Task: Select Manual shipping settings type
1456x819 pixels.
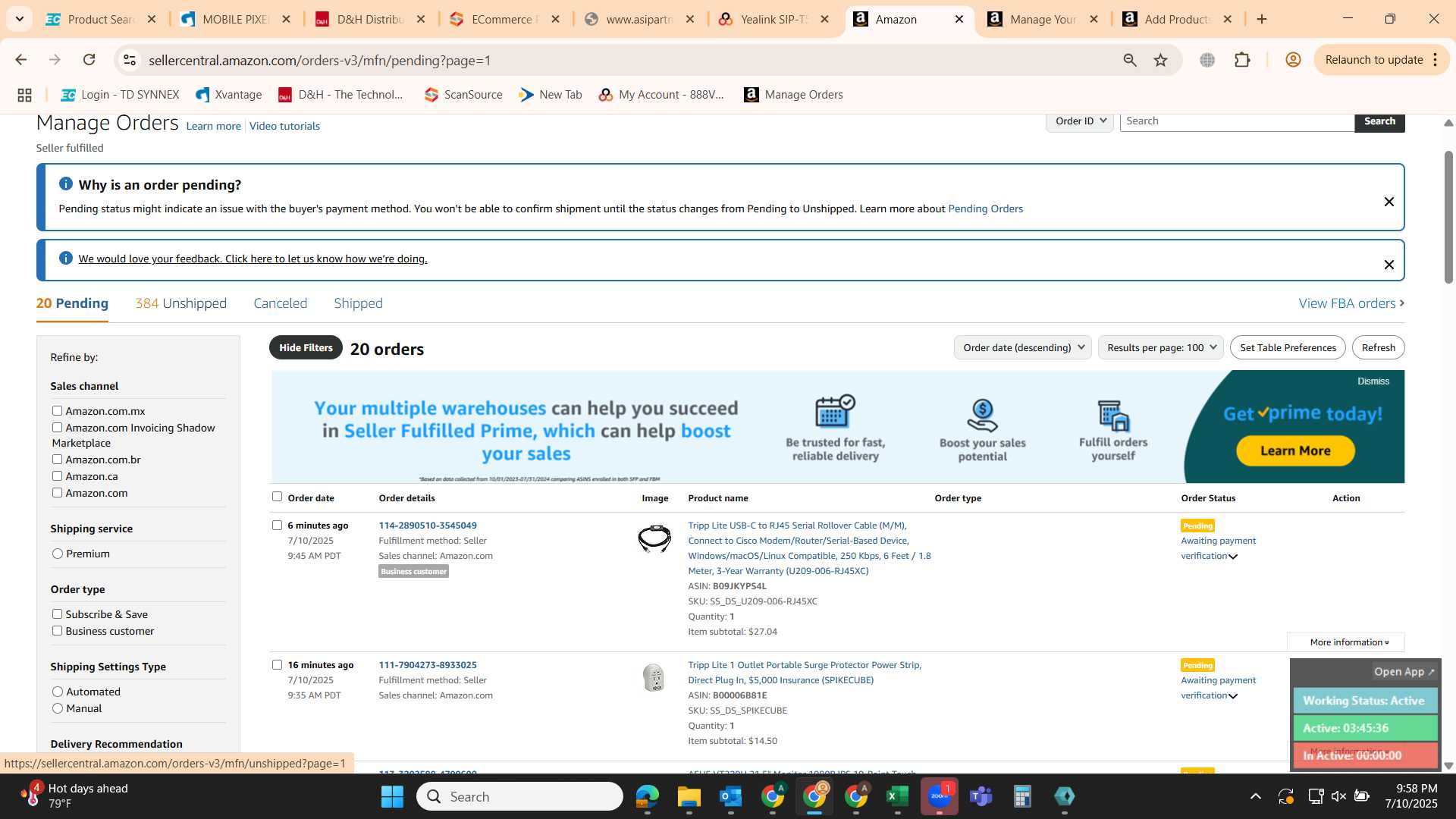Action: [x=57, y=708]
